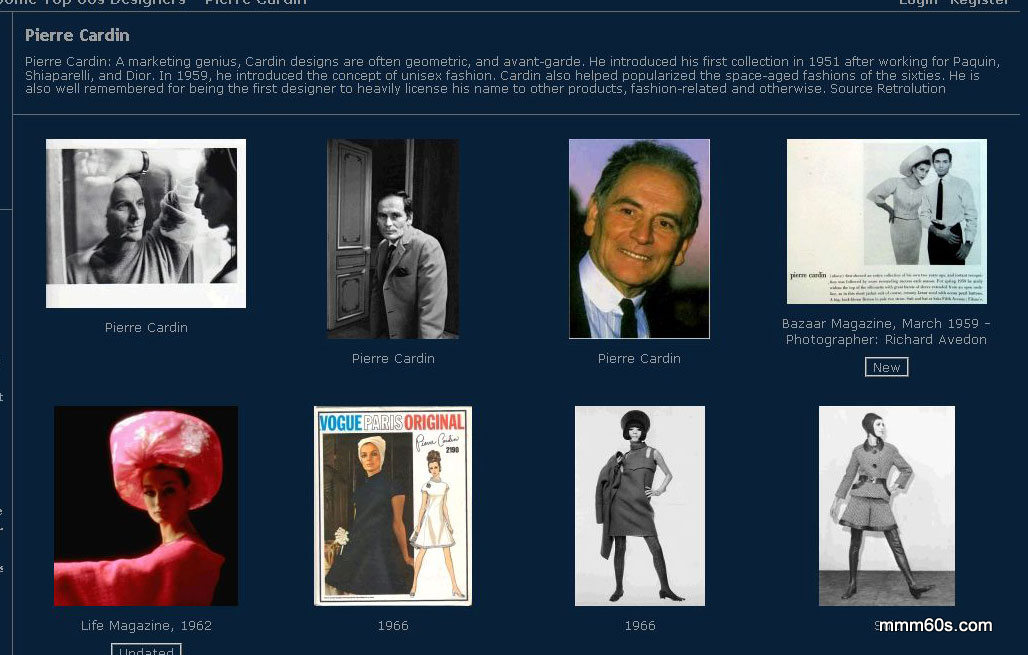The width and height of the screenshot is (1028, 655).
Task: Open the Vogue Paris Original pattern cover
Action: point(393,506)
